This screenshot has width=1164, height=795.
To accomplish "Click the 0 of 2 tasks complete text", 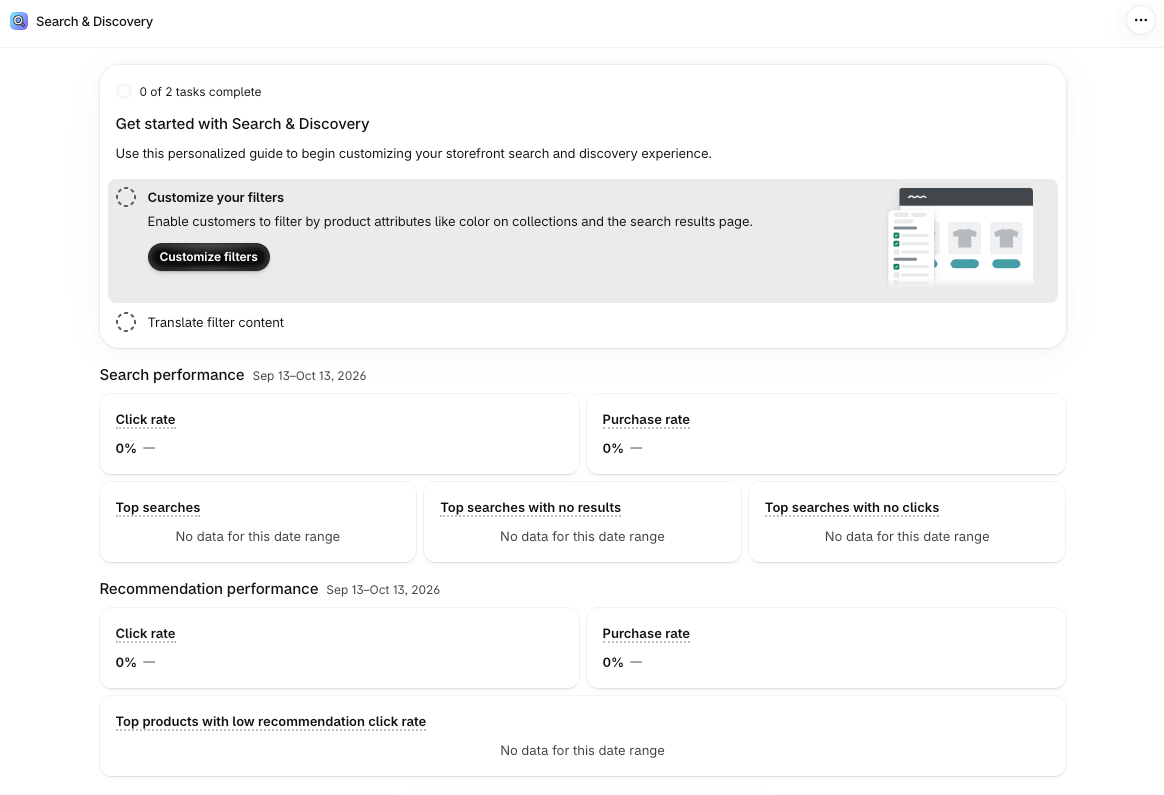I will (200, 92).
